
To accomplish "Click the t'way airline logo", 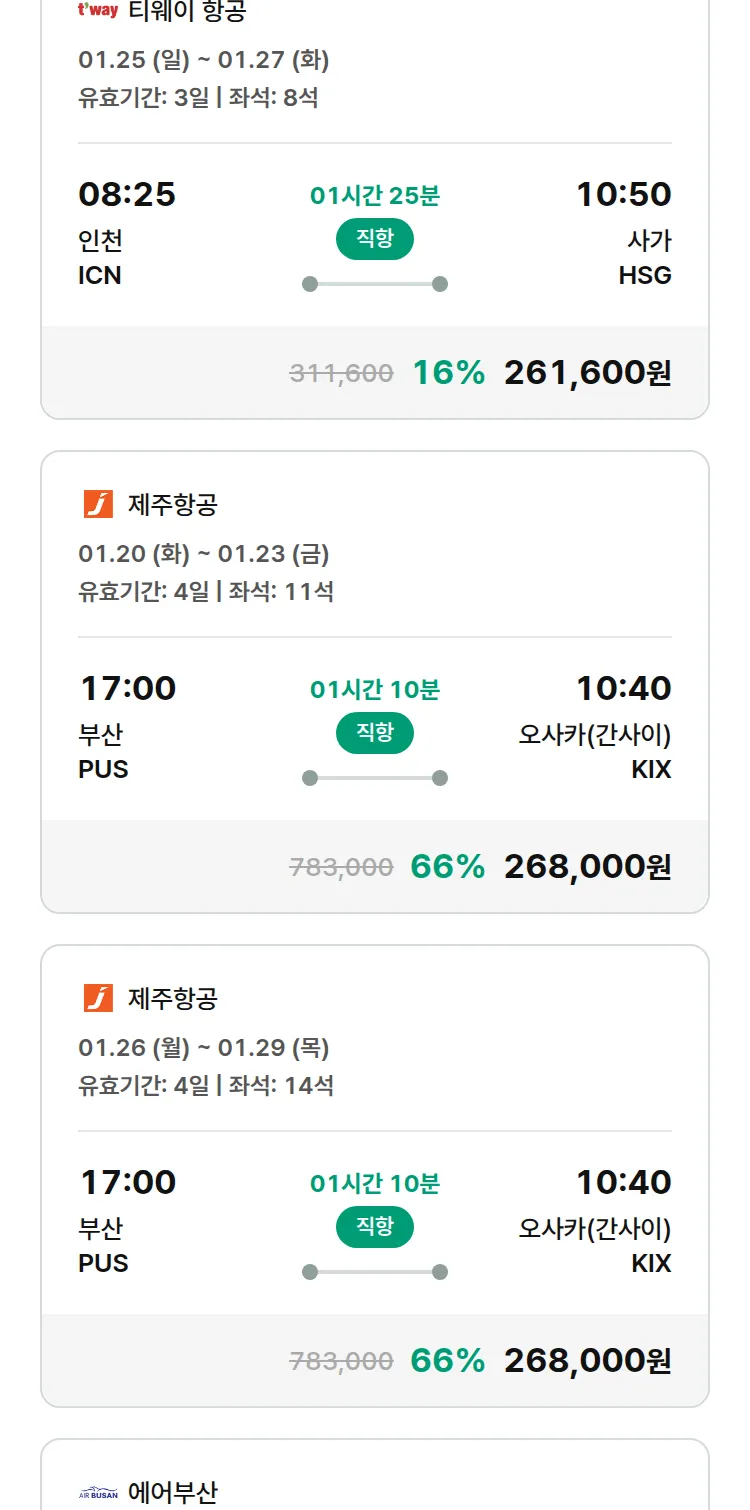I will coord(98,11).
